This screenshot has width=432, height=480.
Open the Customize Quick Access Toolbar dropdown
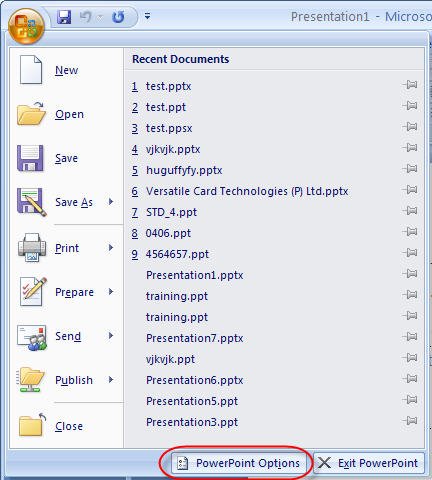coord(147,16)
